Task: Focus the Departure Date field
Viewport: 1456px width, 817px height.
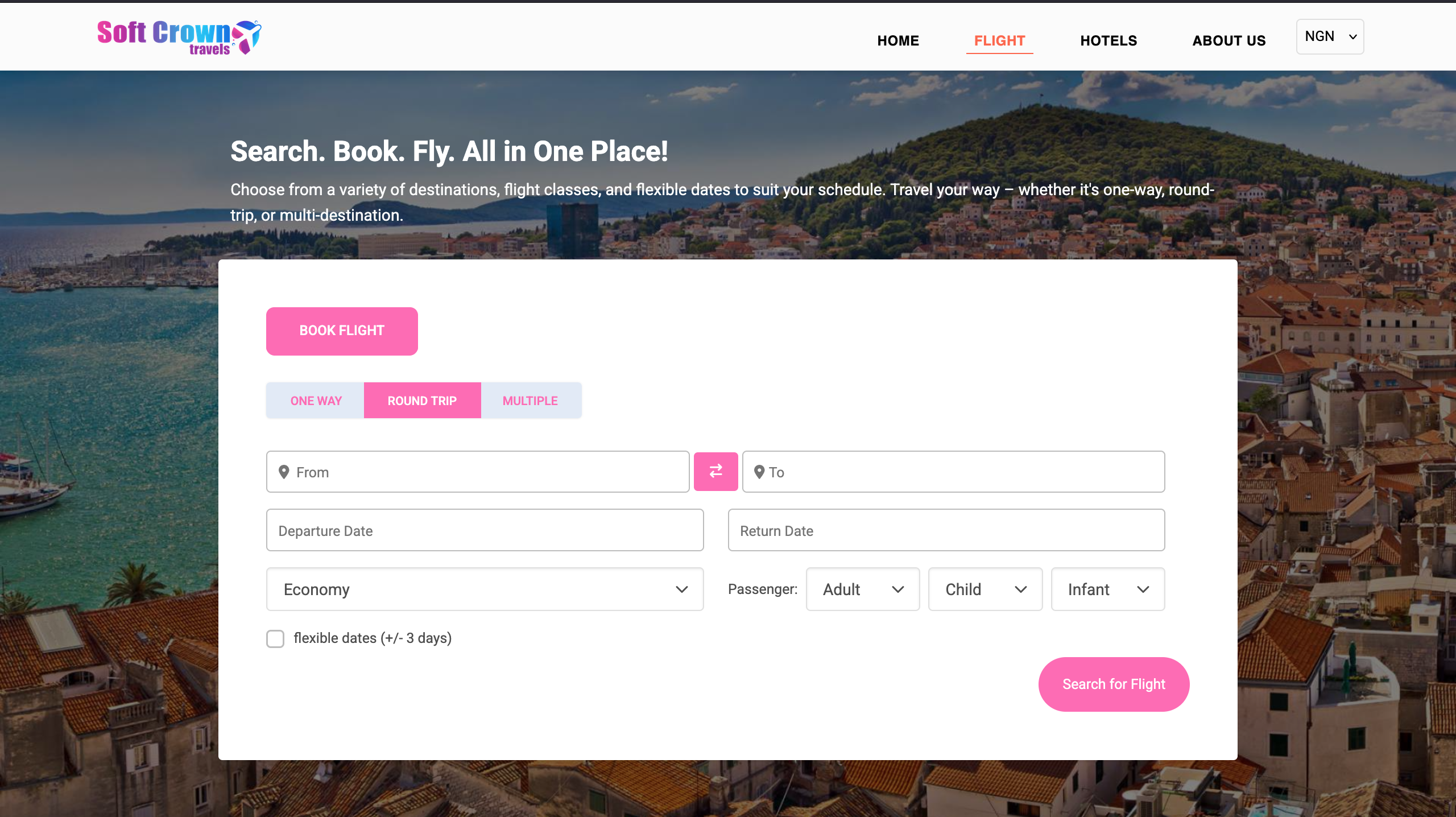Action: tap(485, 530)
